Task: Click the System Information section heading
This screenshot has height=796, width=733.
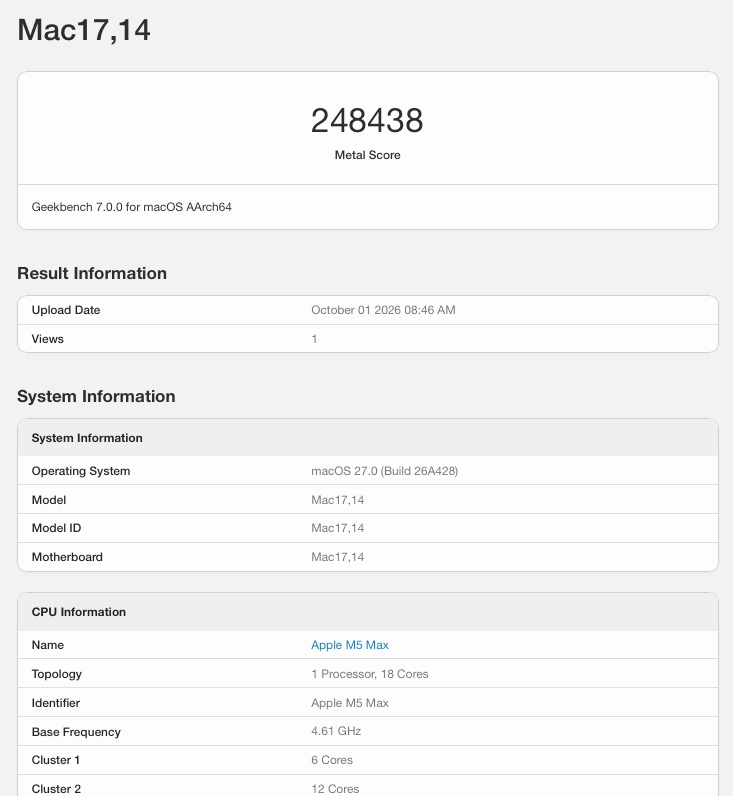Action: [96, 396]
